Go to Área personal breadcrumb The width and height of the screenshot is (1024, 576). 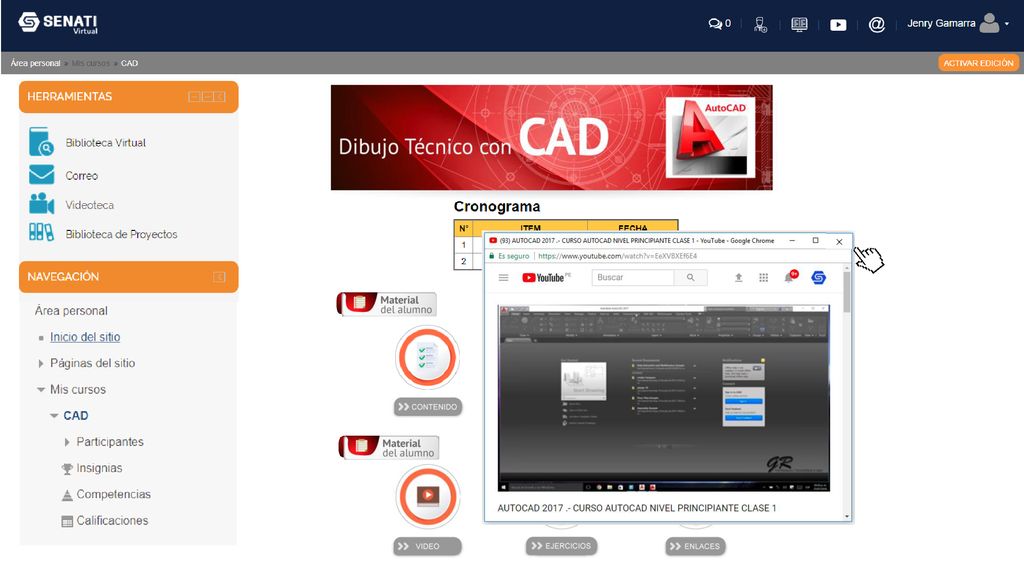click(35, 63)
